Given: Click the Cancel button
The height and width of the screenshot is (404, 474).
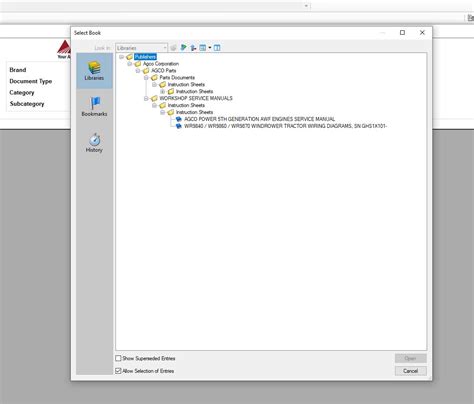Looking at the screenshot, I should point(410,371).
